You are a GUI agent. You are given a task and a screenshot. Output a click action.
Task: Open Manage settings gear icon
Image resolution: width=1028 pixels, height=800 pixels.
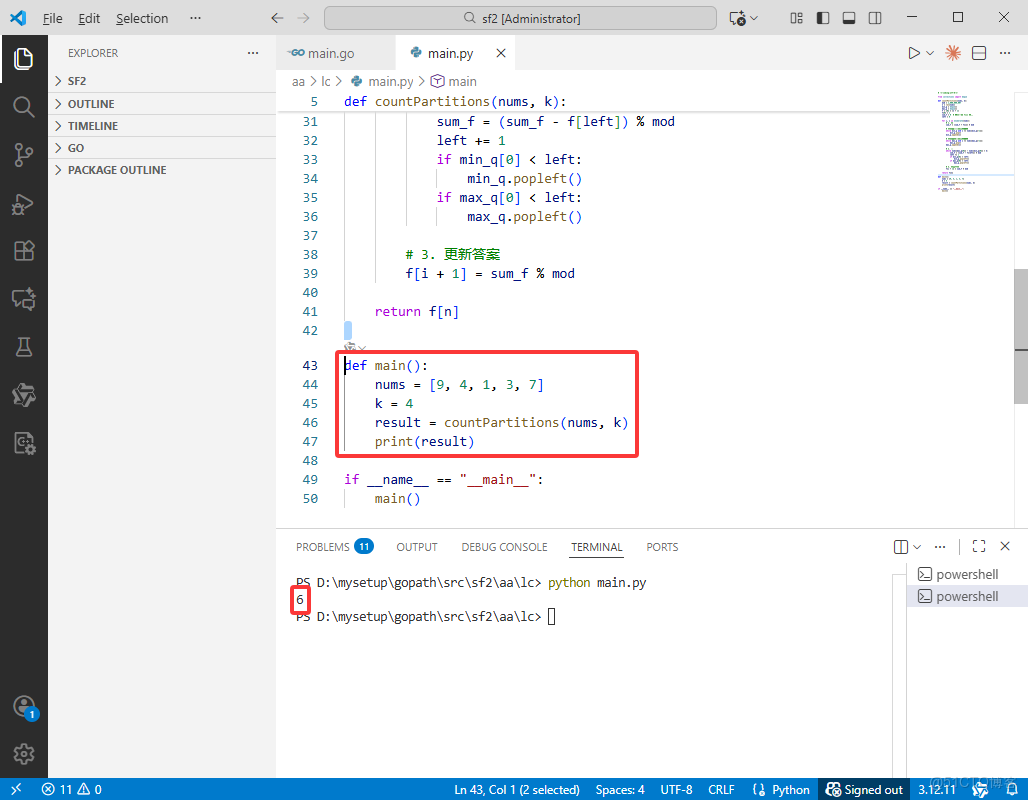(24, 753)
